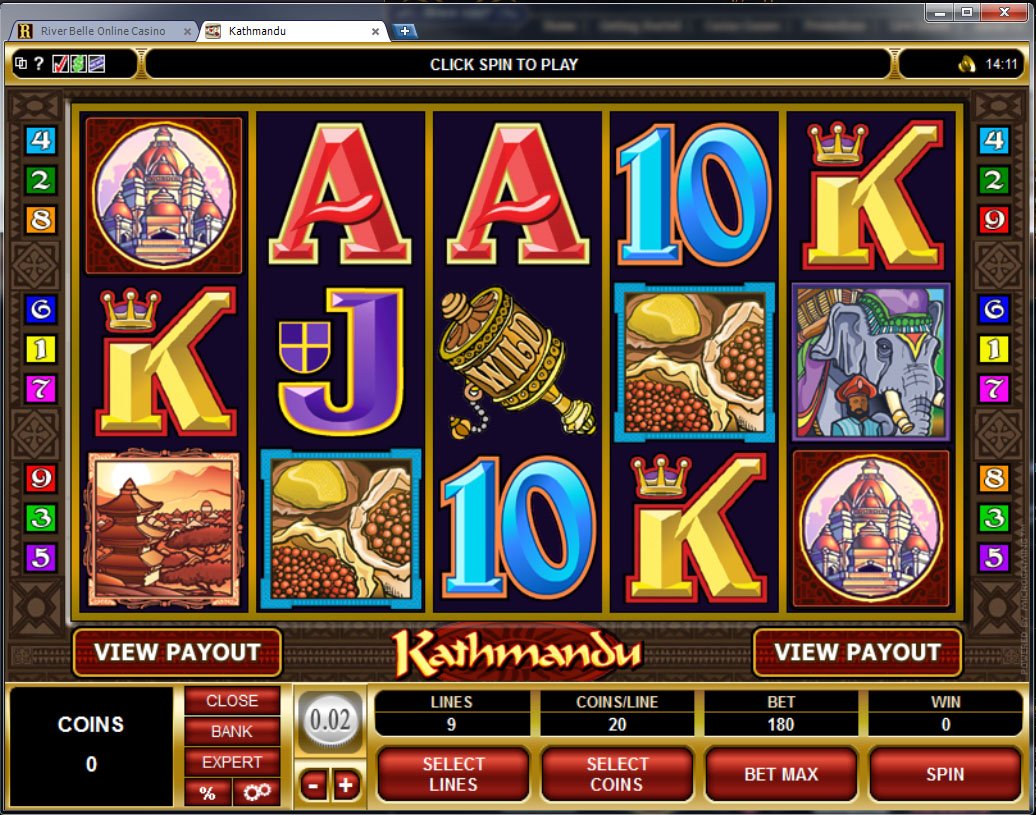The width and height of the screenshot is (1036, 815).
Task: Click the green dollar sign icon
Action: (x=78, y=64)
